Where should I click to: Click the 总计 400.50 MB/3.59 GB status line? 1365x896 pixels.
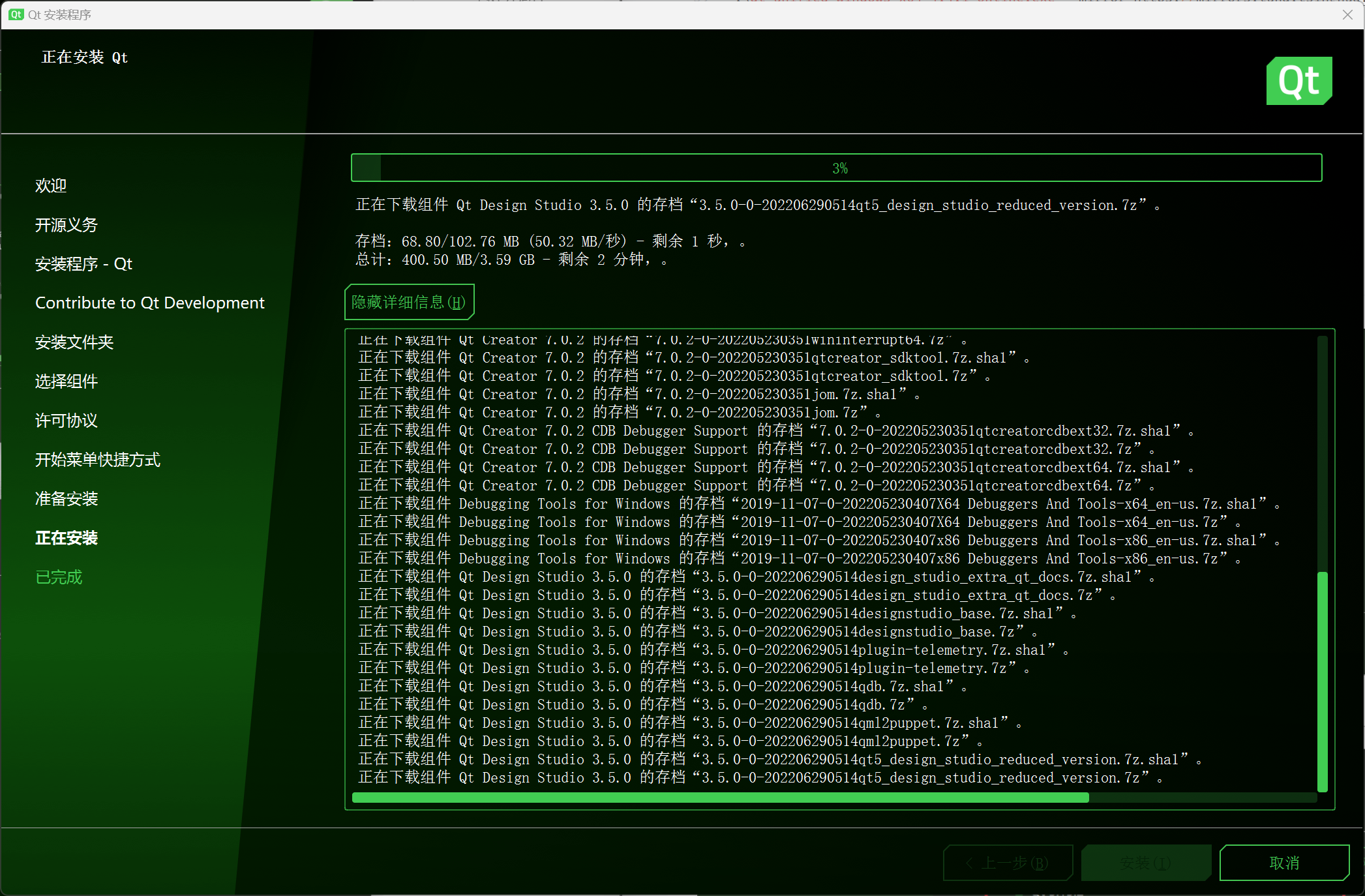511,260
